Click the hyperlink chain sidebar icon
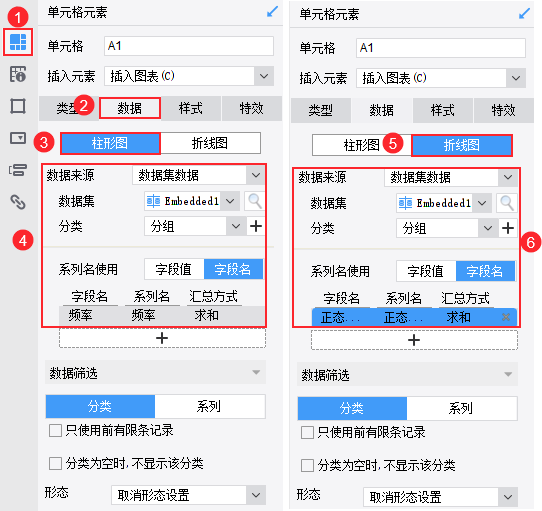This screenshot has height=511, width=542. 18,202
